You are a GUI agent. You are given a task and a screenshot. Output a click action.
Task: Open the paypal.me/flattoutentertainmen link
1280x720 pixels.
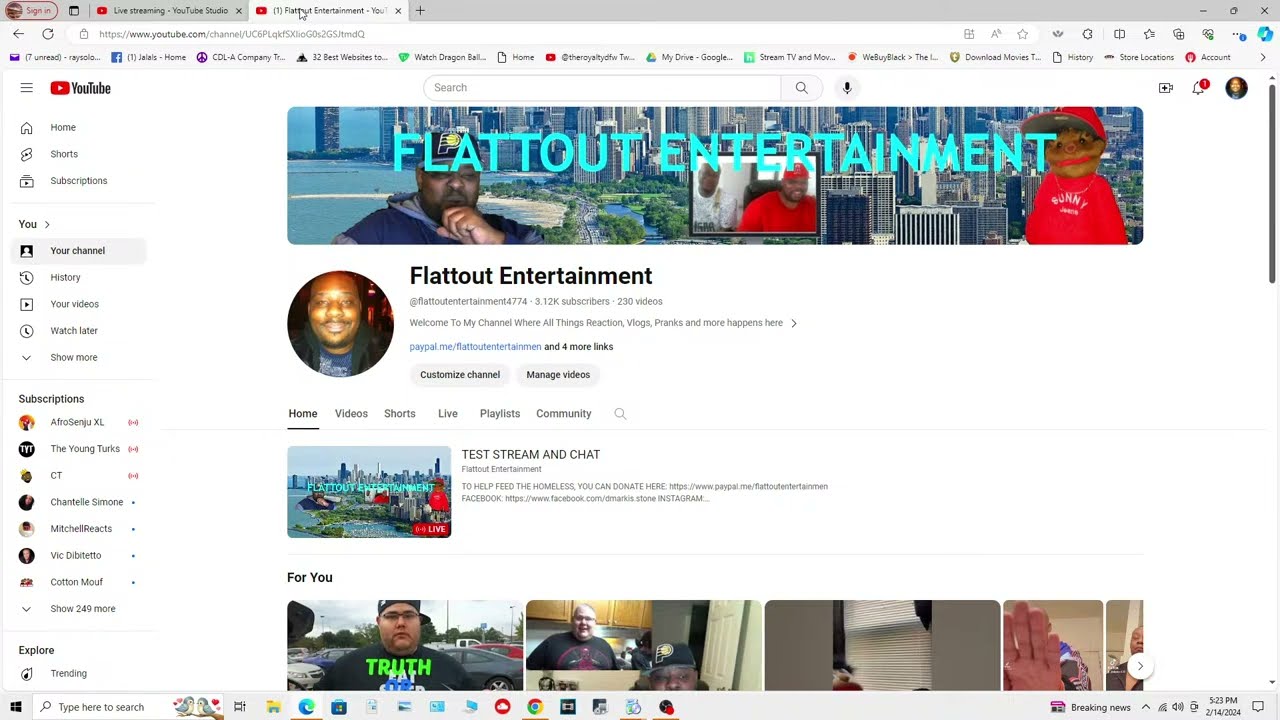point(475,347)
